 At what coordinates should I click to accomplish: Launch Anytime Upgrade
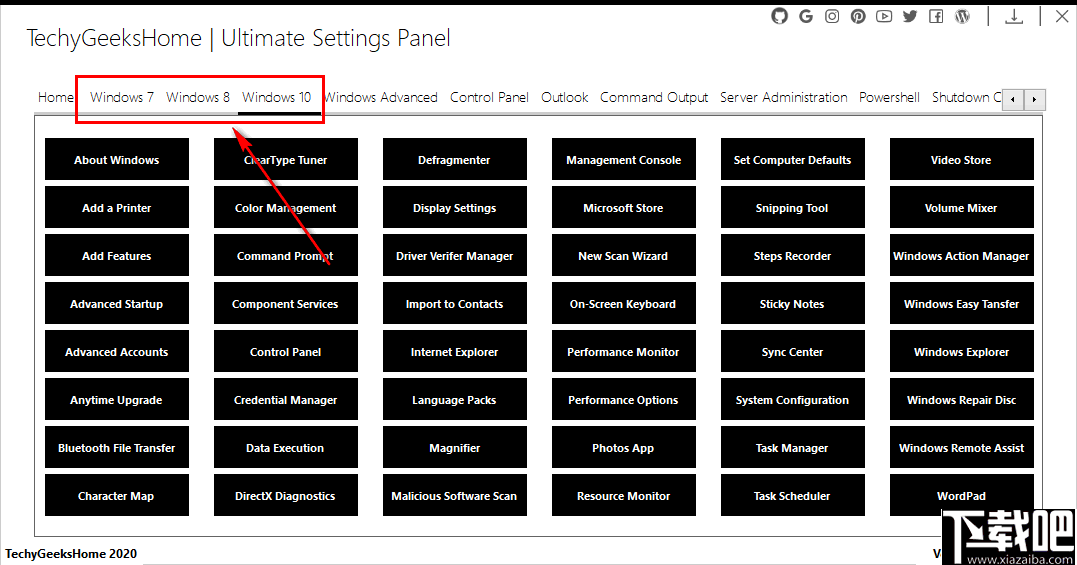point(117,400)
